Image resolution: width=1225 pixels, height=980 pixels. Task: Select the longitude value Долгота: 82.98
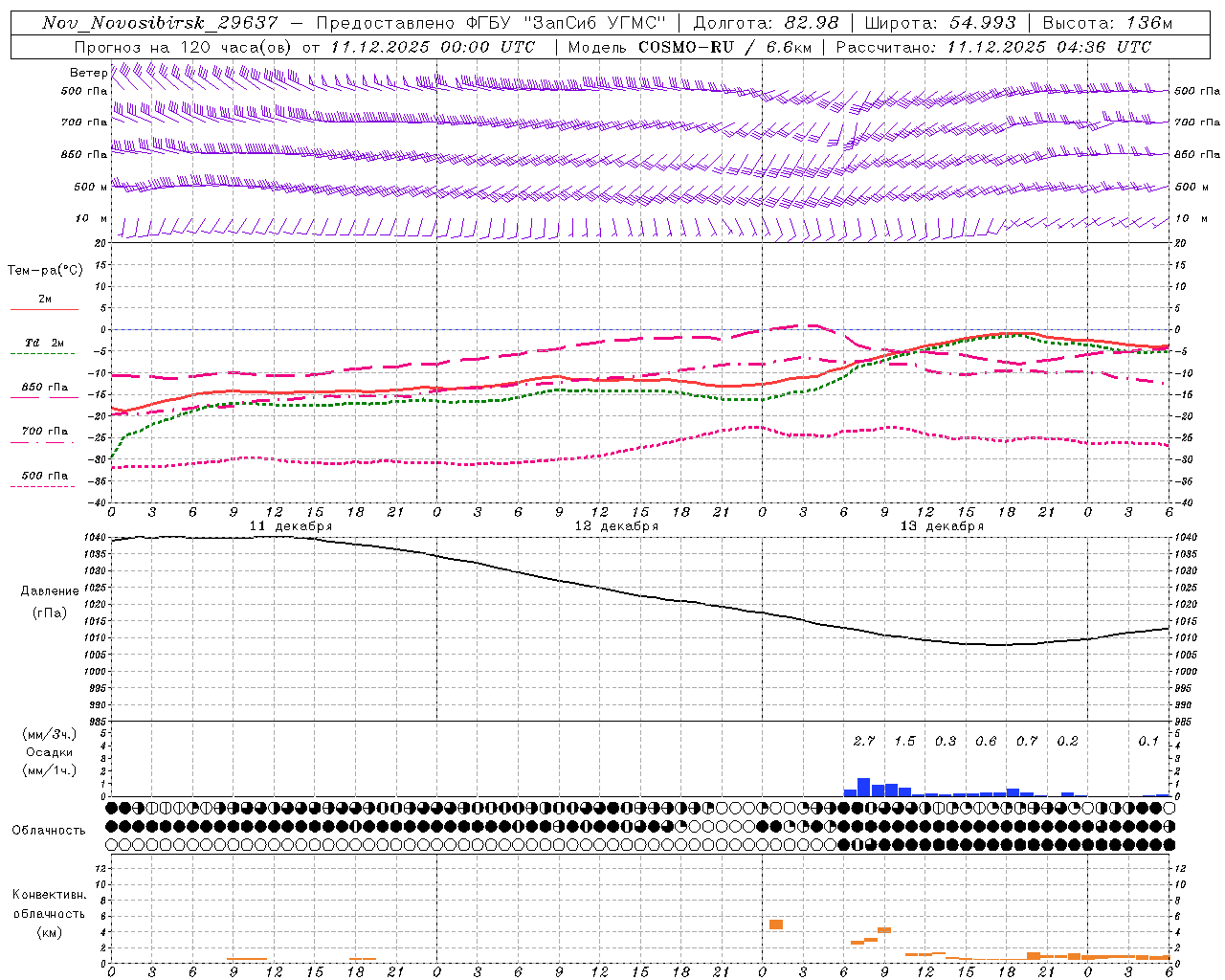click(x=766, y=23)
